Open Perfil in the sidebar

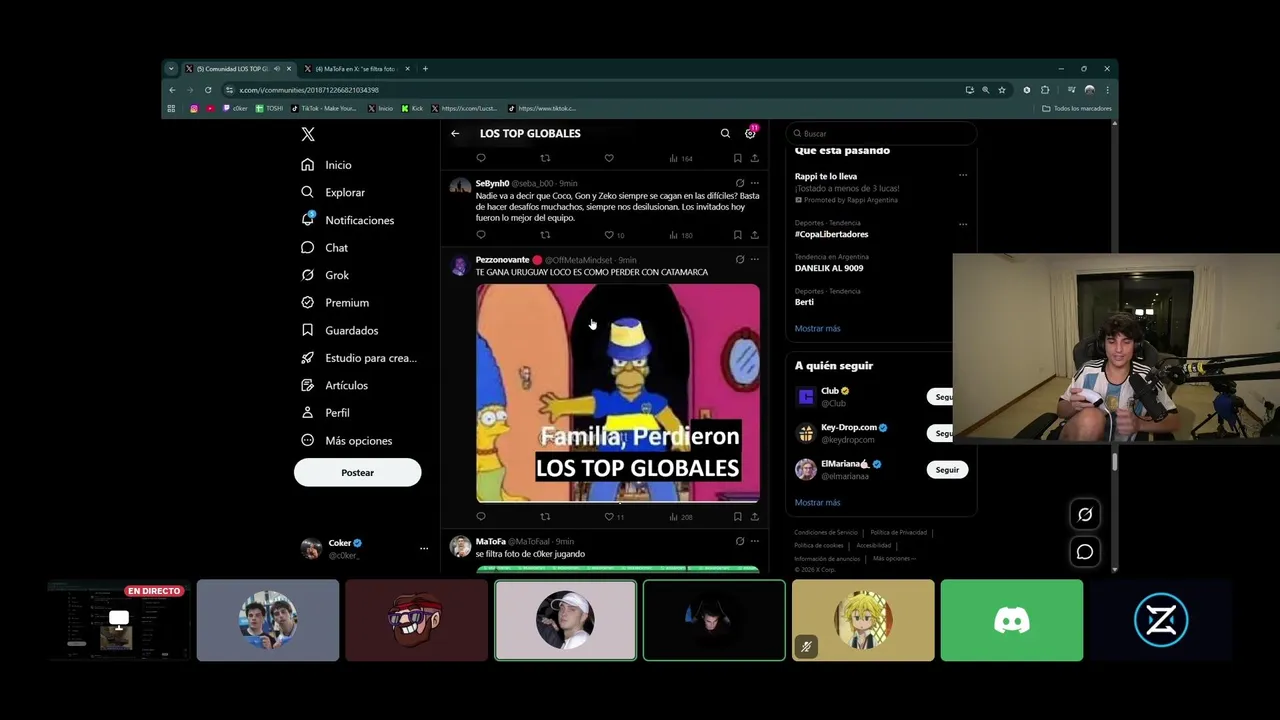[326, 413]
